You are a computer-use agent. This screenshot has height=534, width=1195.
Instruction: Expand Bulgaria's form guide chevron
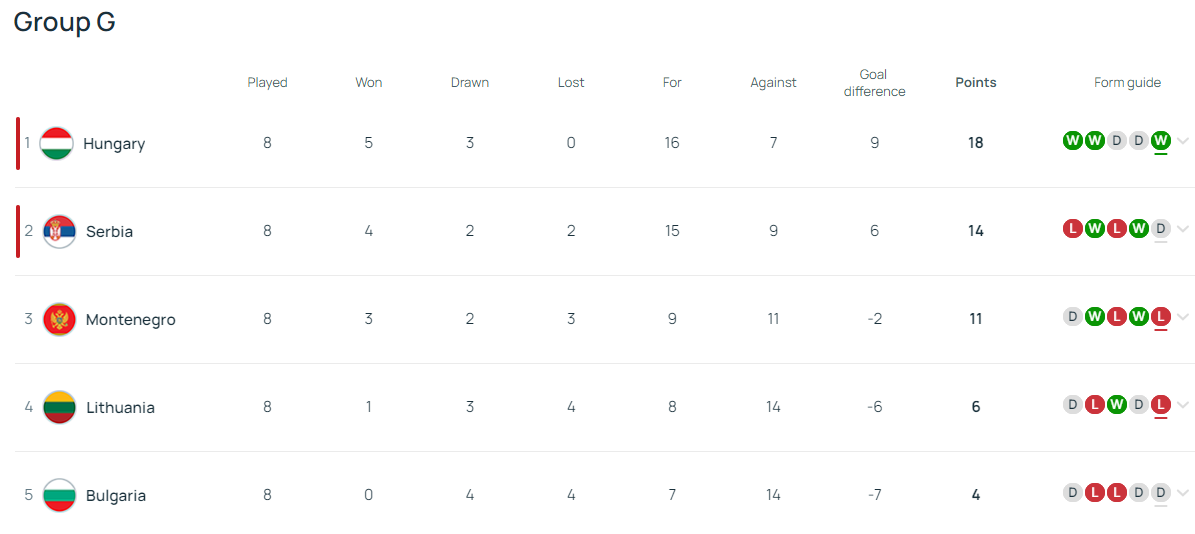(1183, 493)
